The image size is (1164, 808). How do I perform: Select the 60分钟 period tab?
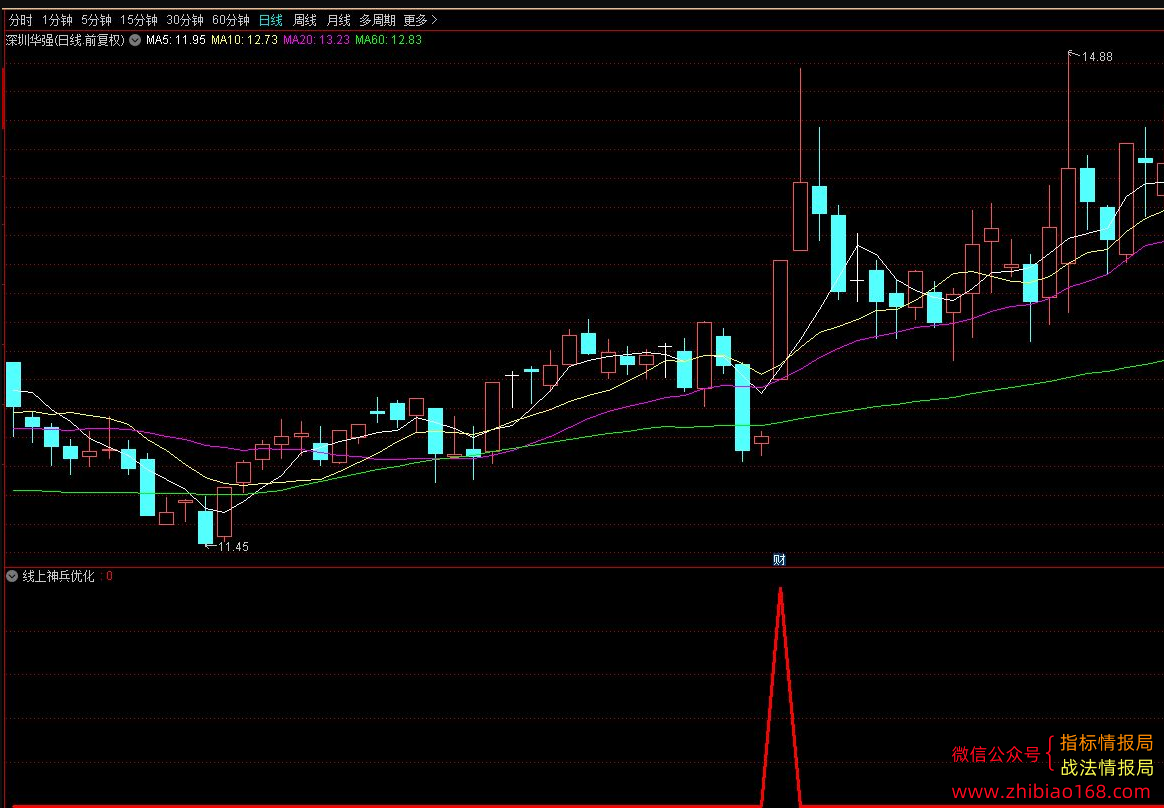(x=231, y=20)
